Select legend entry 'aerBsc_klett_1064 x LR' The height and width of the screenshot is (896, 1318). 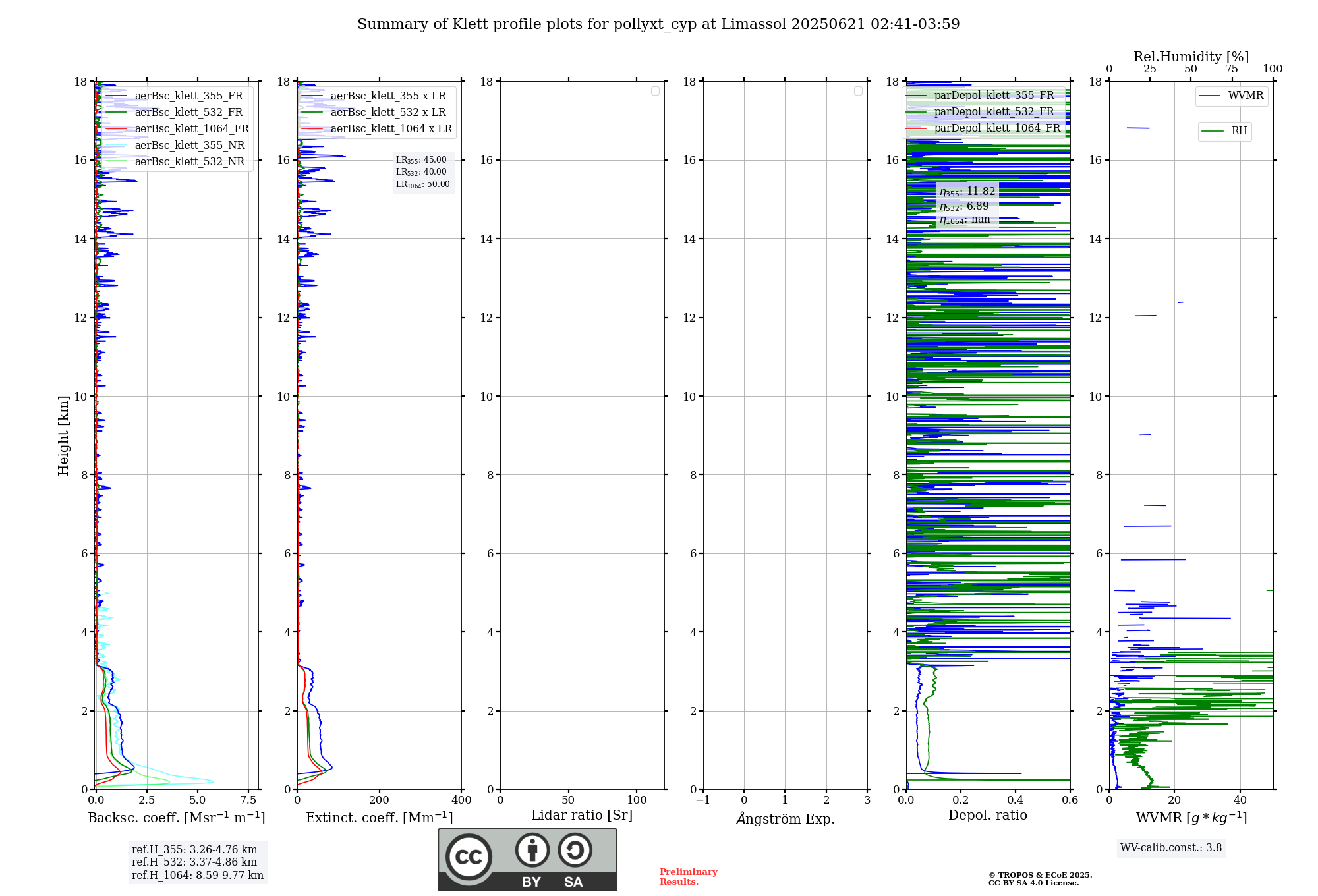click(x=377, y=128)
